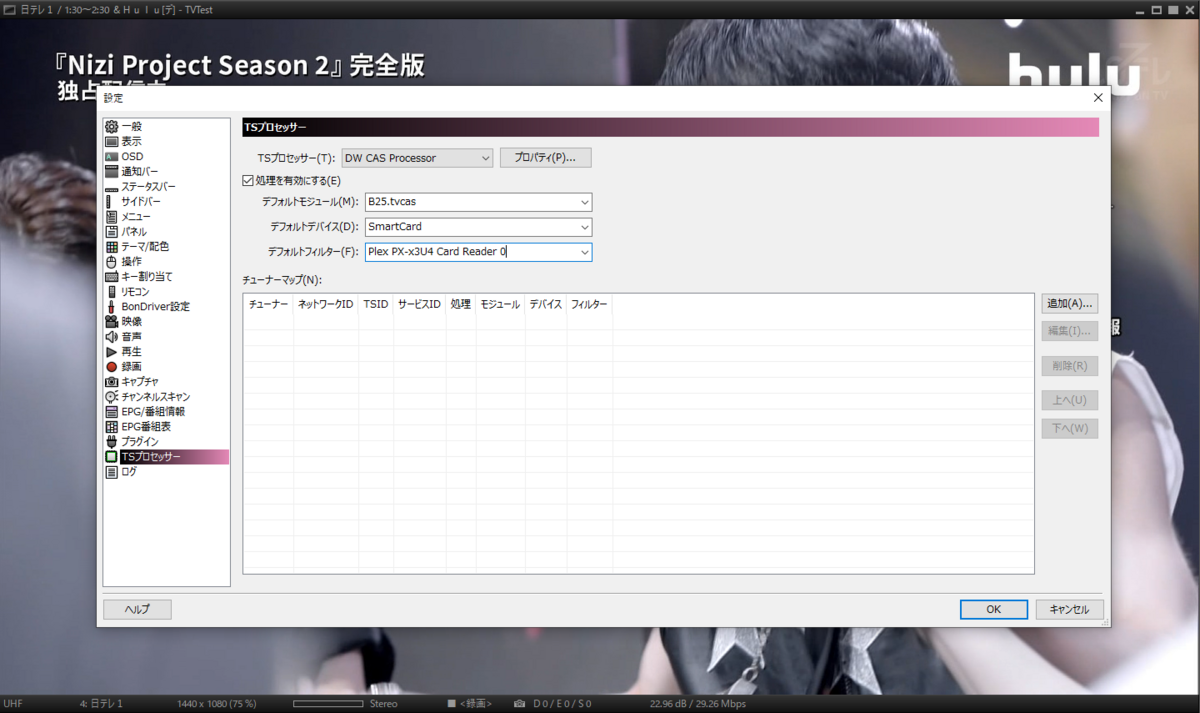This screenshot has width=1200, height=713.
Task: Select the EPG/番組情報 icon
Action: (111, 412)
